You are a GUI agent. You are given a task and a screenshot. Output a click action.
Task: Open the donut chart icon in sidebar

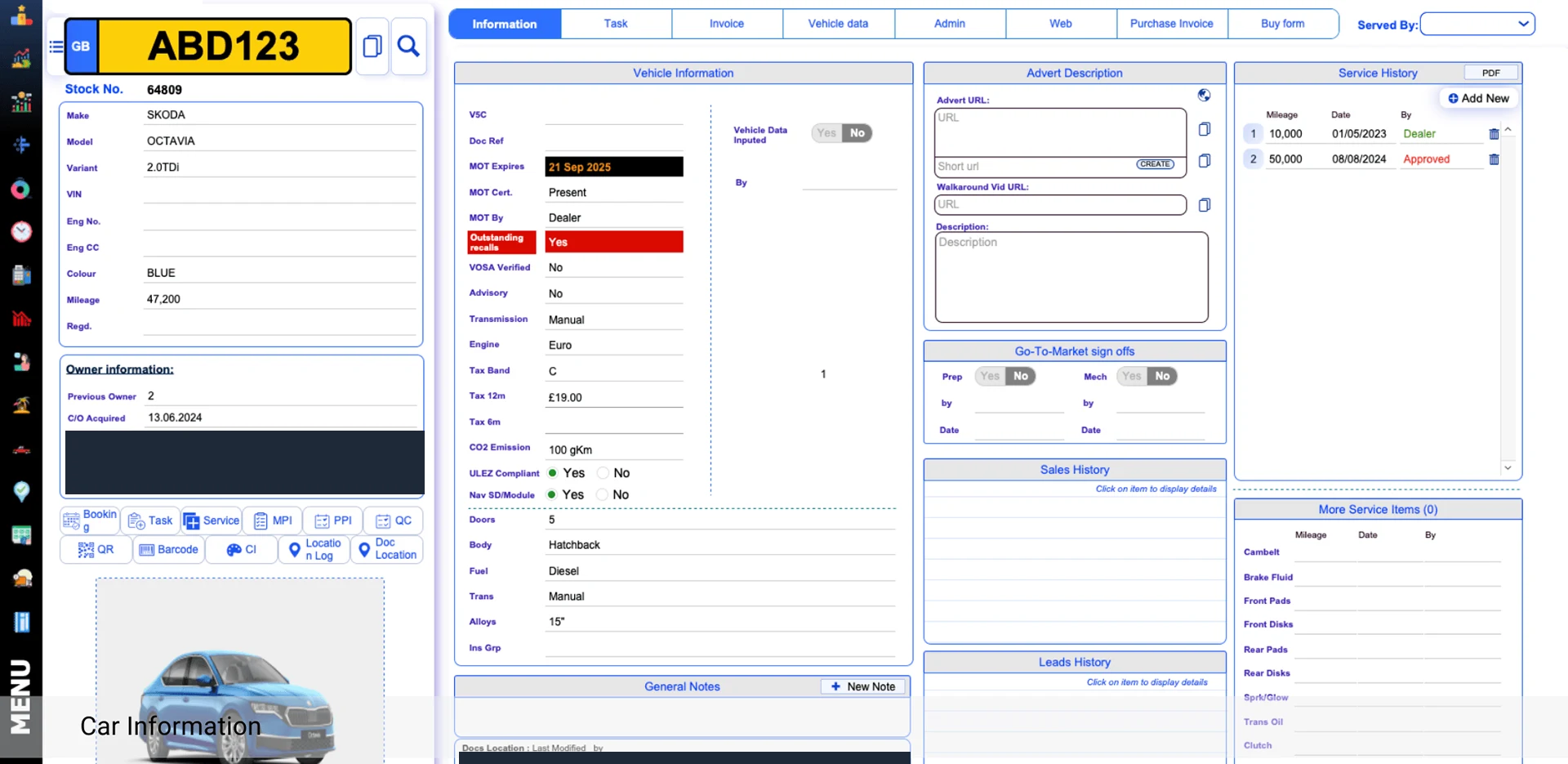tap(21, 190)
